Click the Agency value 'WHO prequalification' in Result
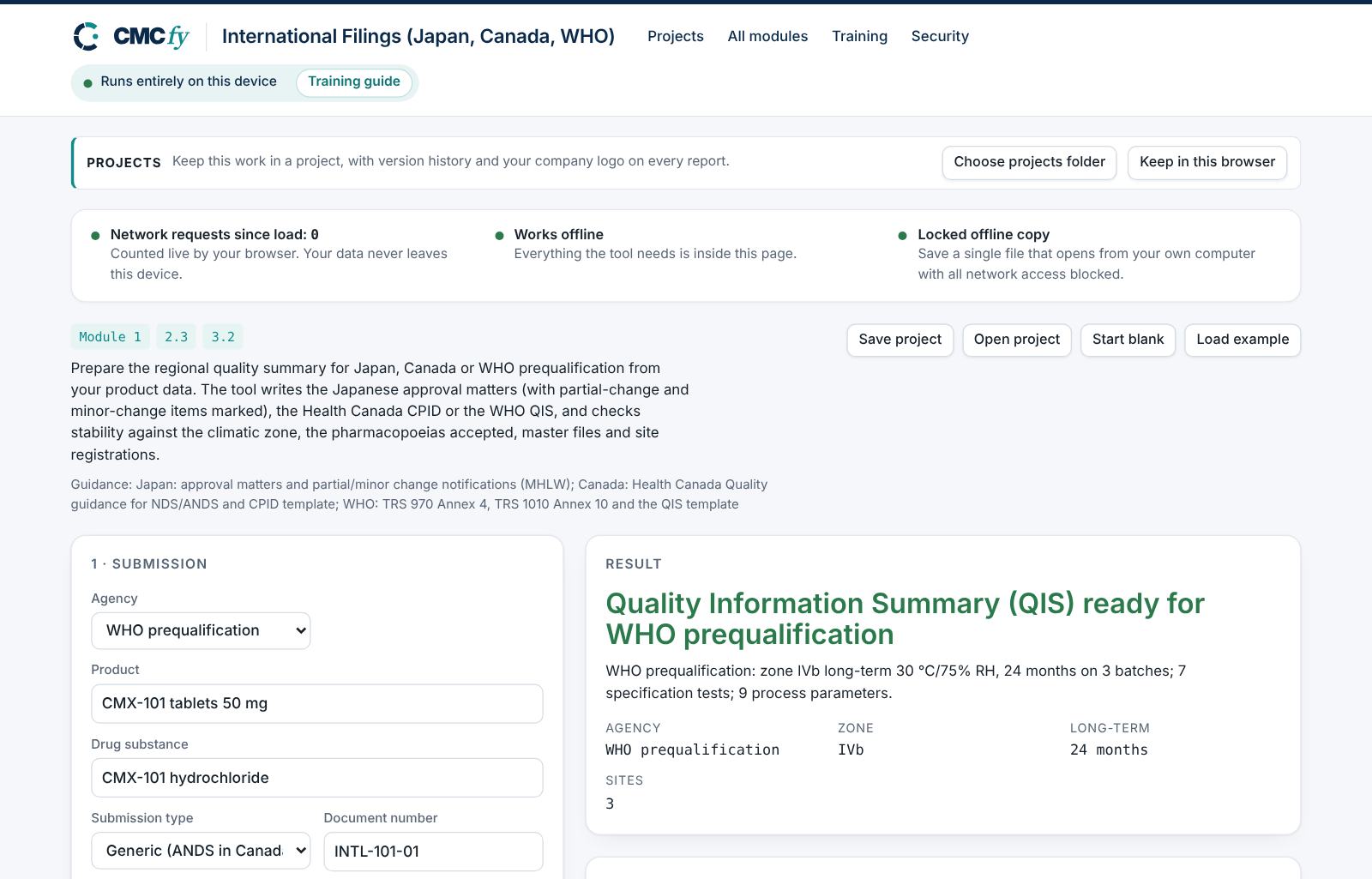The image size is (1372, 879). [693, 750]
